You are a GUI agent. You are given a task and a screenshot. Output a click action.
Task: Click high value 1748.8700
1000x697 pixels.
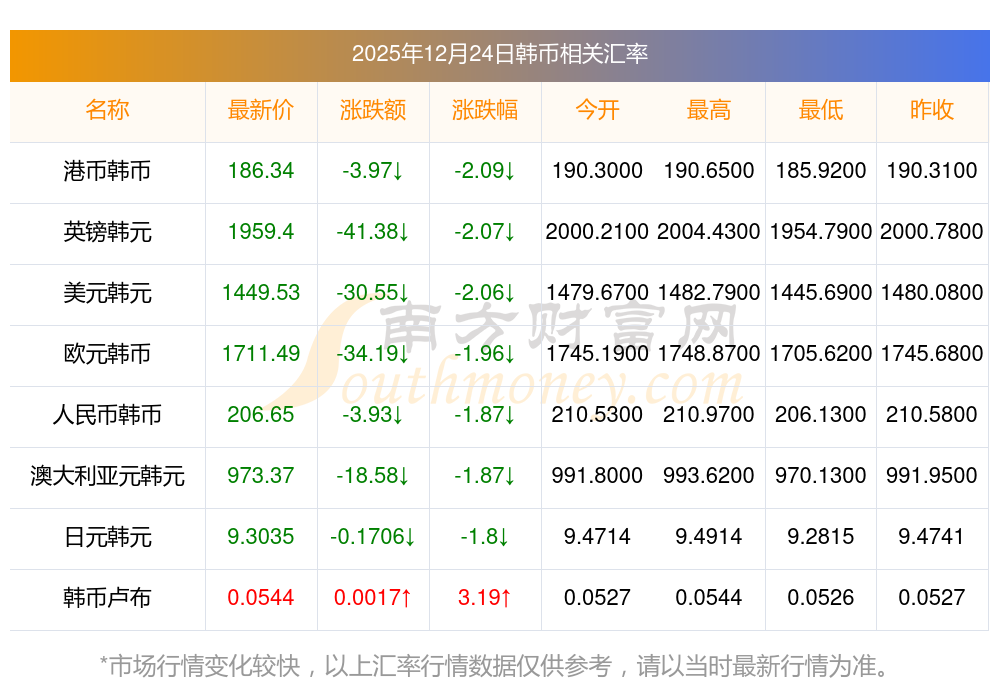pos(709,353)
